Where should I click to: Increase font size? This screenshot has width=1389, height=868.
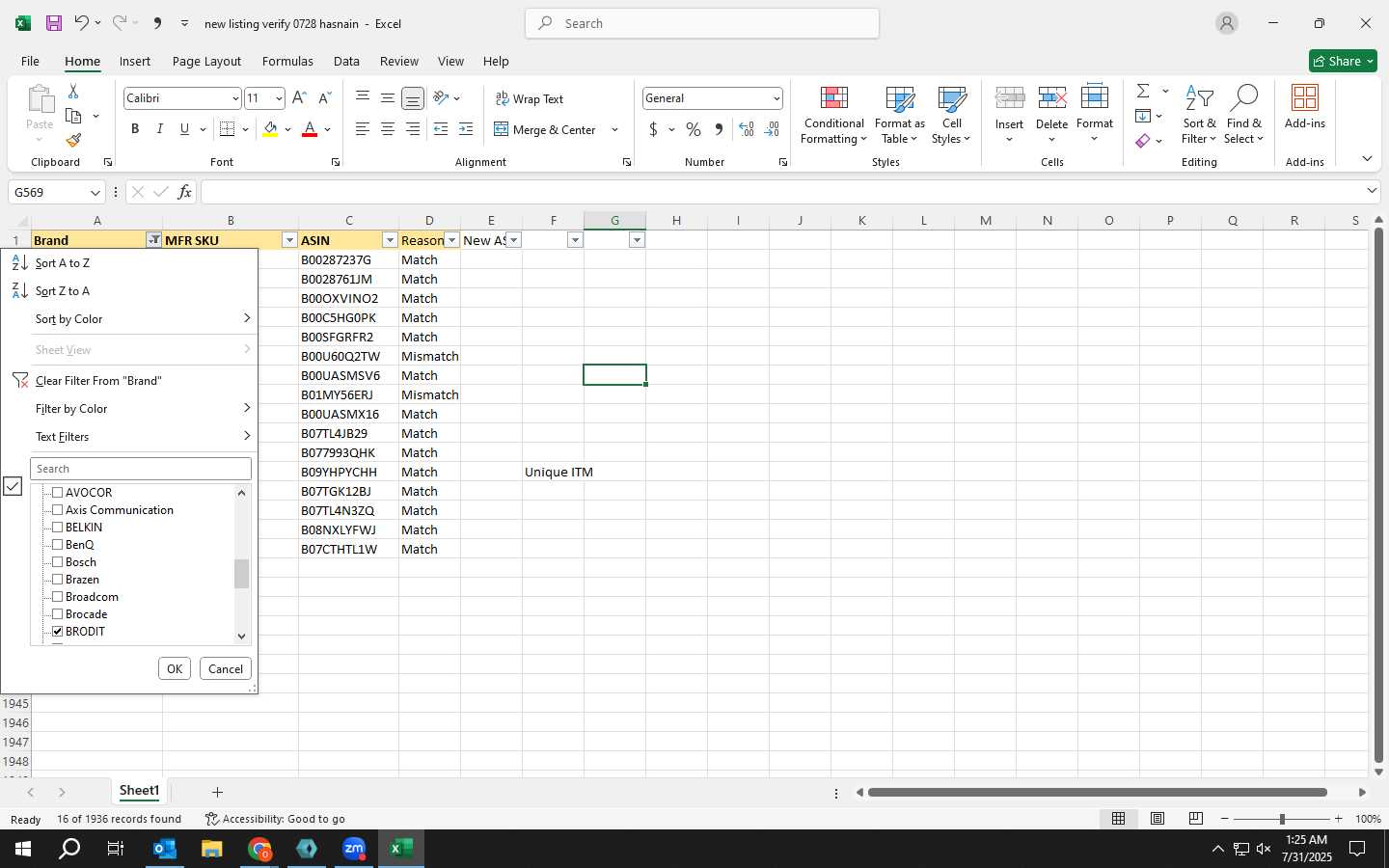(299, 98)
